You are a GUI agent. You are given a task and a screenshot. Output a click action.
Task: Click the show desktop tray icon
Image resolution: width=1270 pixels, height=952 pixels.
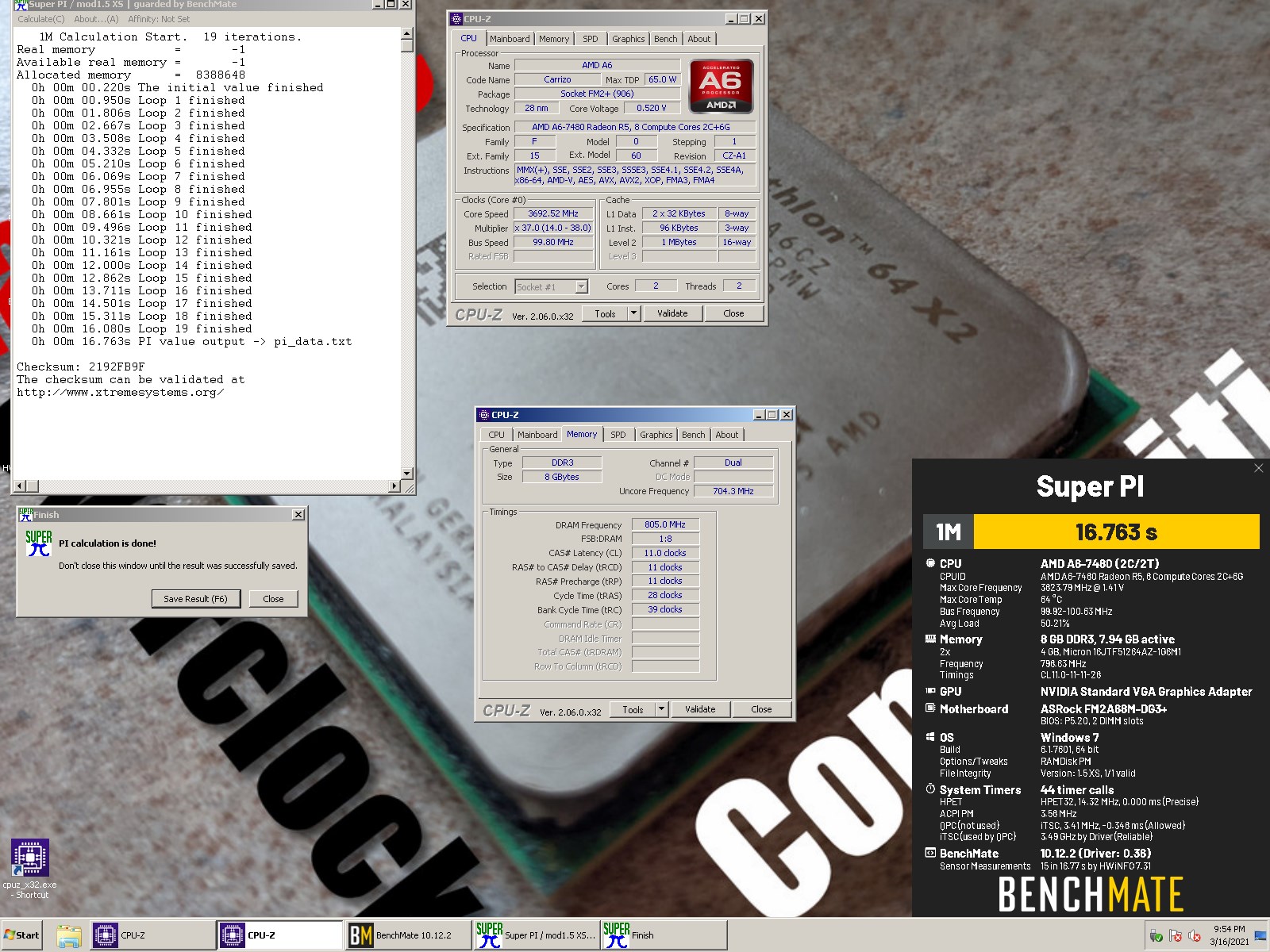1261,936
